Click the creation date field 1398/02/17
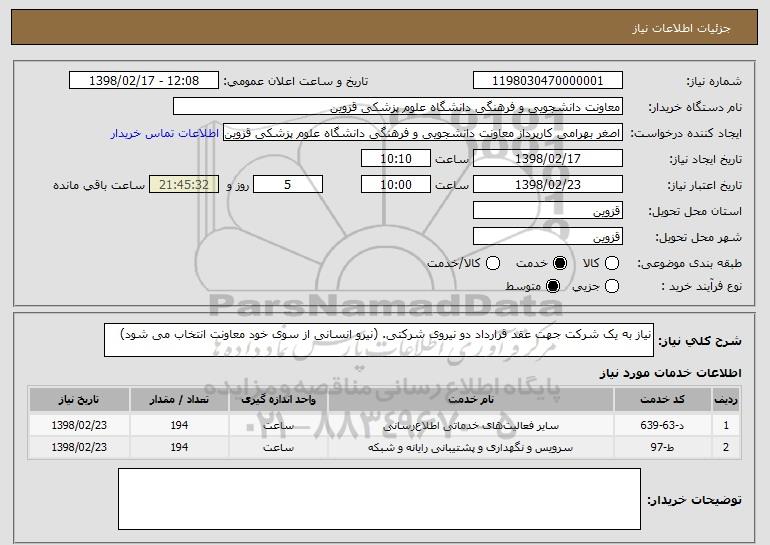The width and height of the screenshot is (770, 545). tap(548, 159)
